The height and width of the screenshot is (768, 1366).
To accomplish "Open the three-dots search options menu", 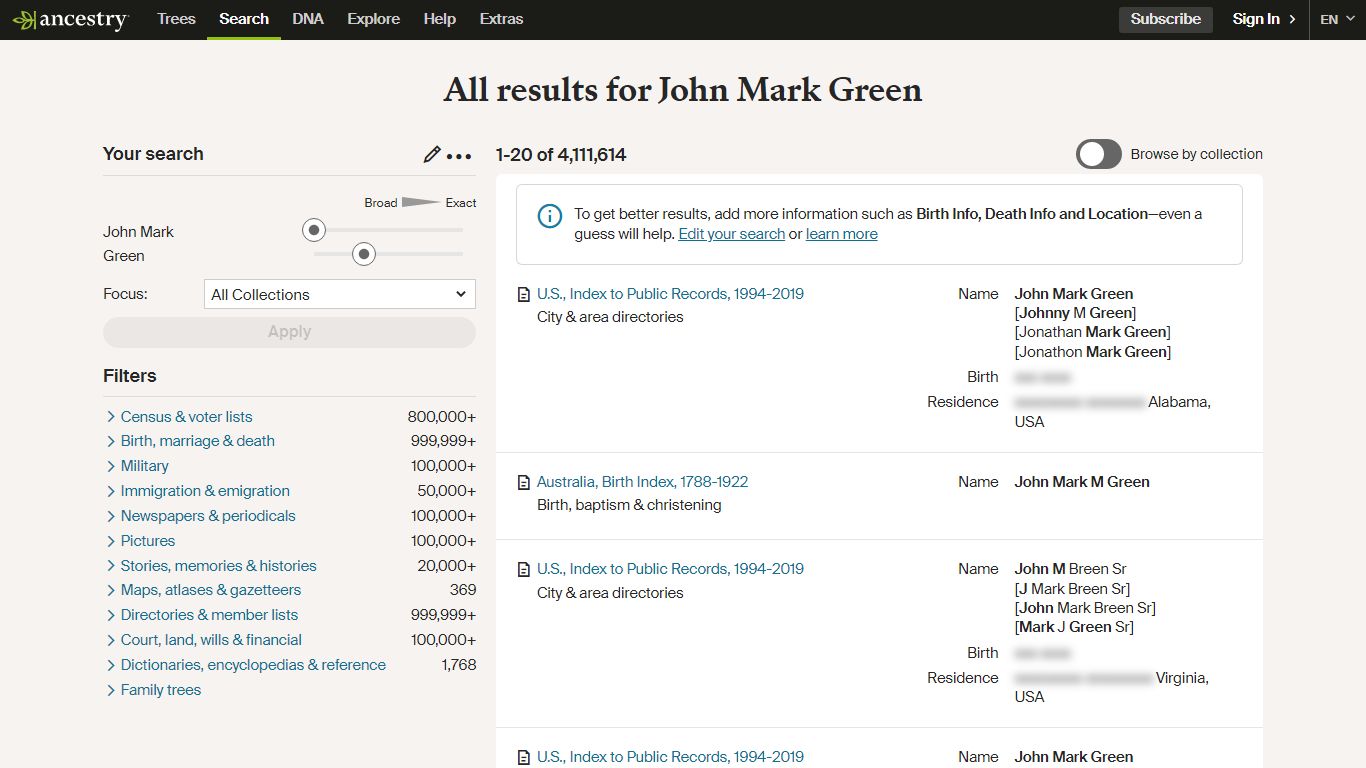I will 459,156.
